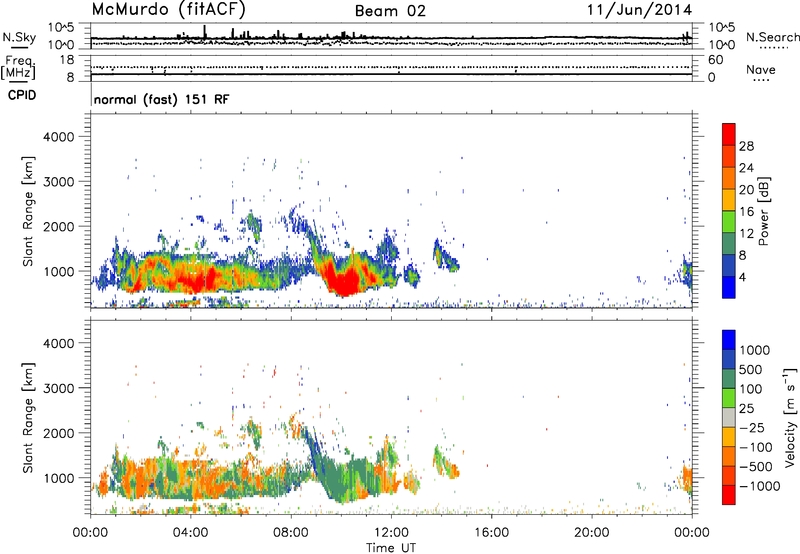The height and width of the screenshot is (554, 800).
Task: Select the 'normal (fast) 151 RF' text
Action: [162, 99]
